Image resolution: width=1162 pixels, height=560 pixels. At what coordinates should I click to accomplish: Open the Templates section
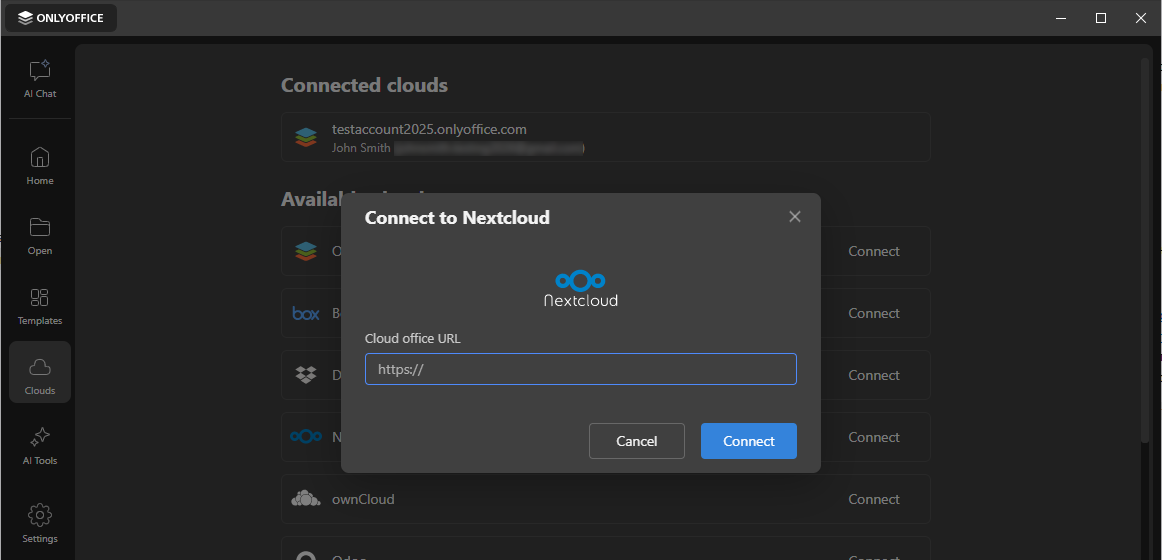click(40, 307)
